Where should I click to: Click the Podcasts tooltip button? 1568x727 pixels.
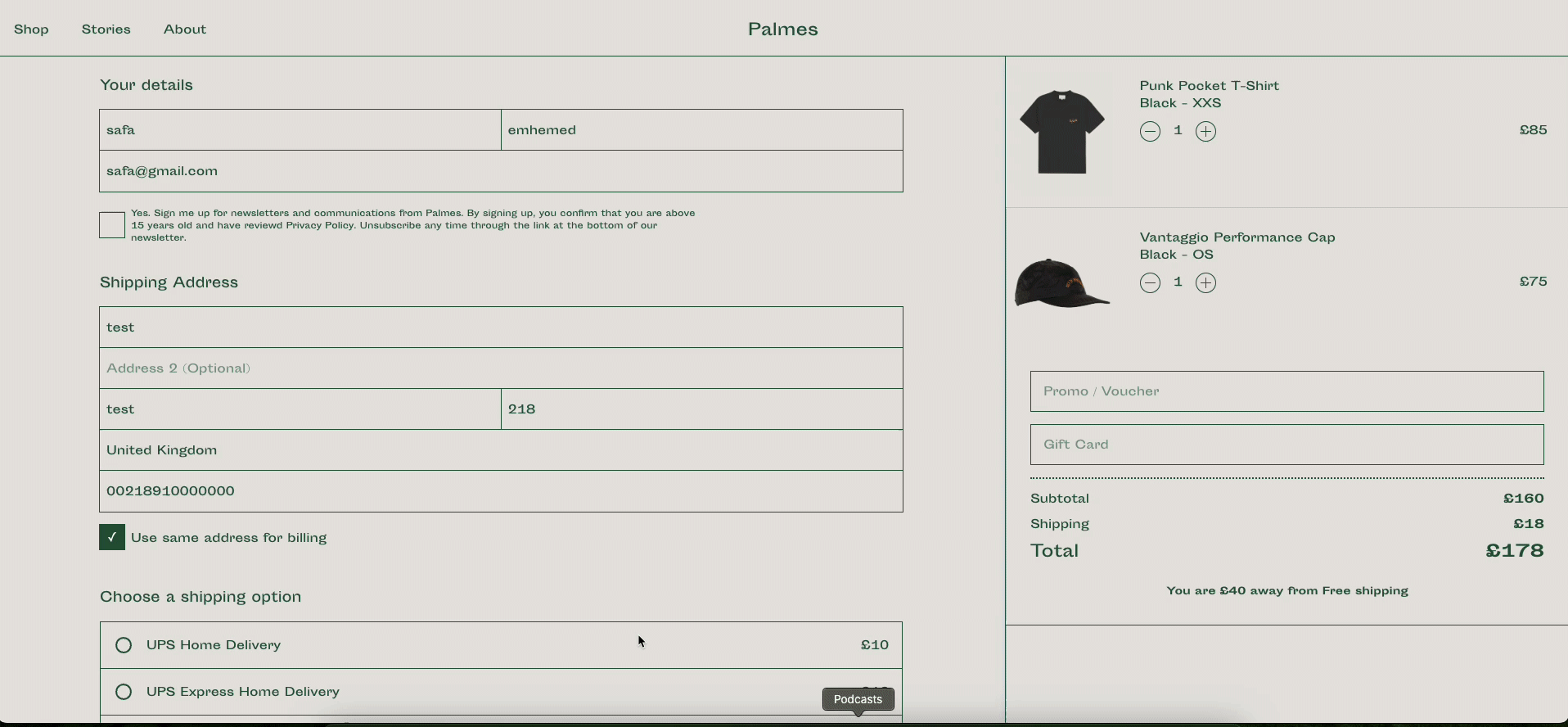click(858, 699)
